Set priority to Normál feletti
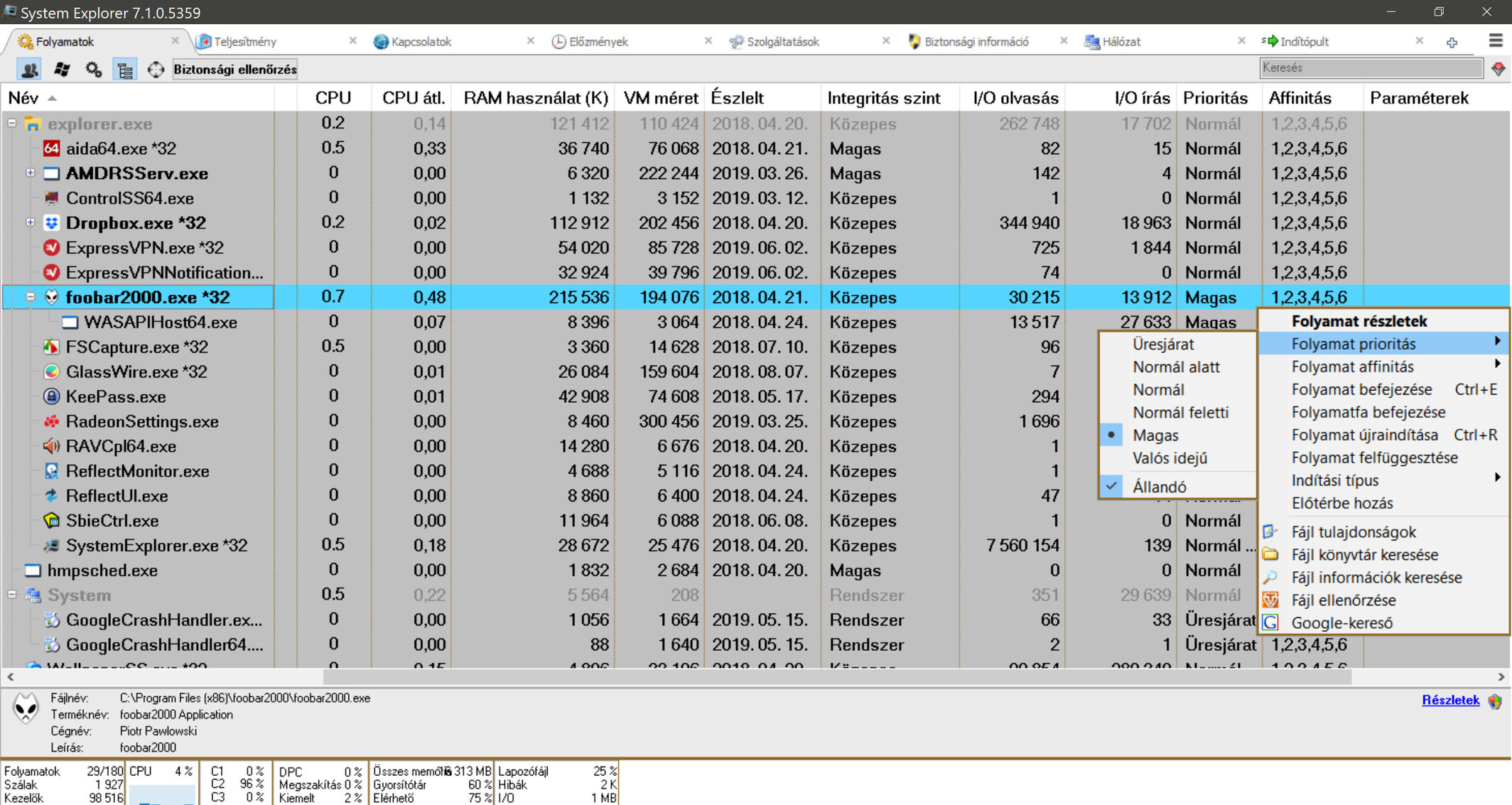 pyautogui.click(x=1177, y=412)
